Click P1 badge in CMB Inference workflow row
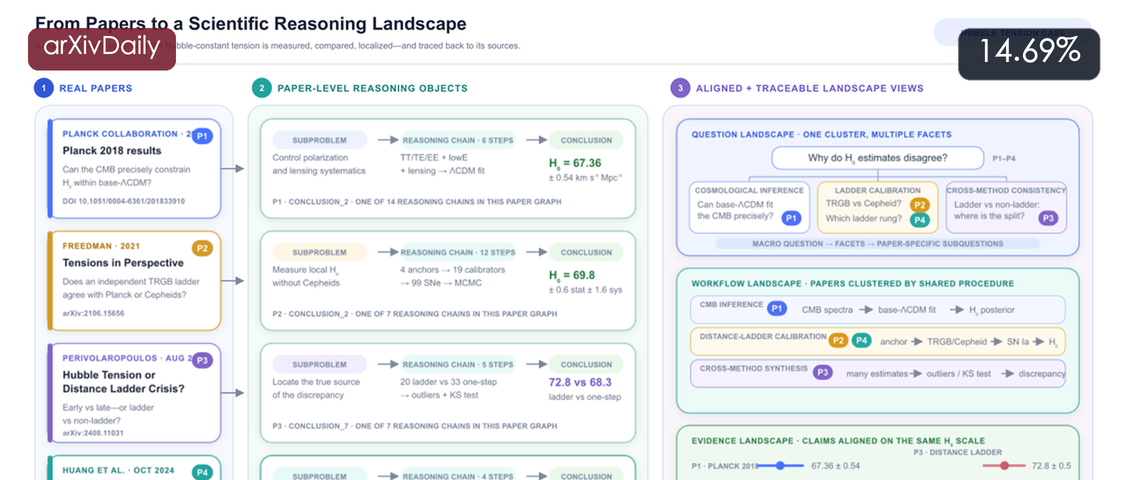 click(776, 308)
